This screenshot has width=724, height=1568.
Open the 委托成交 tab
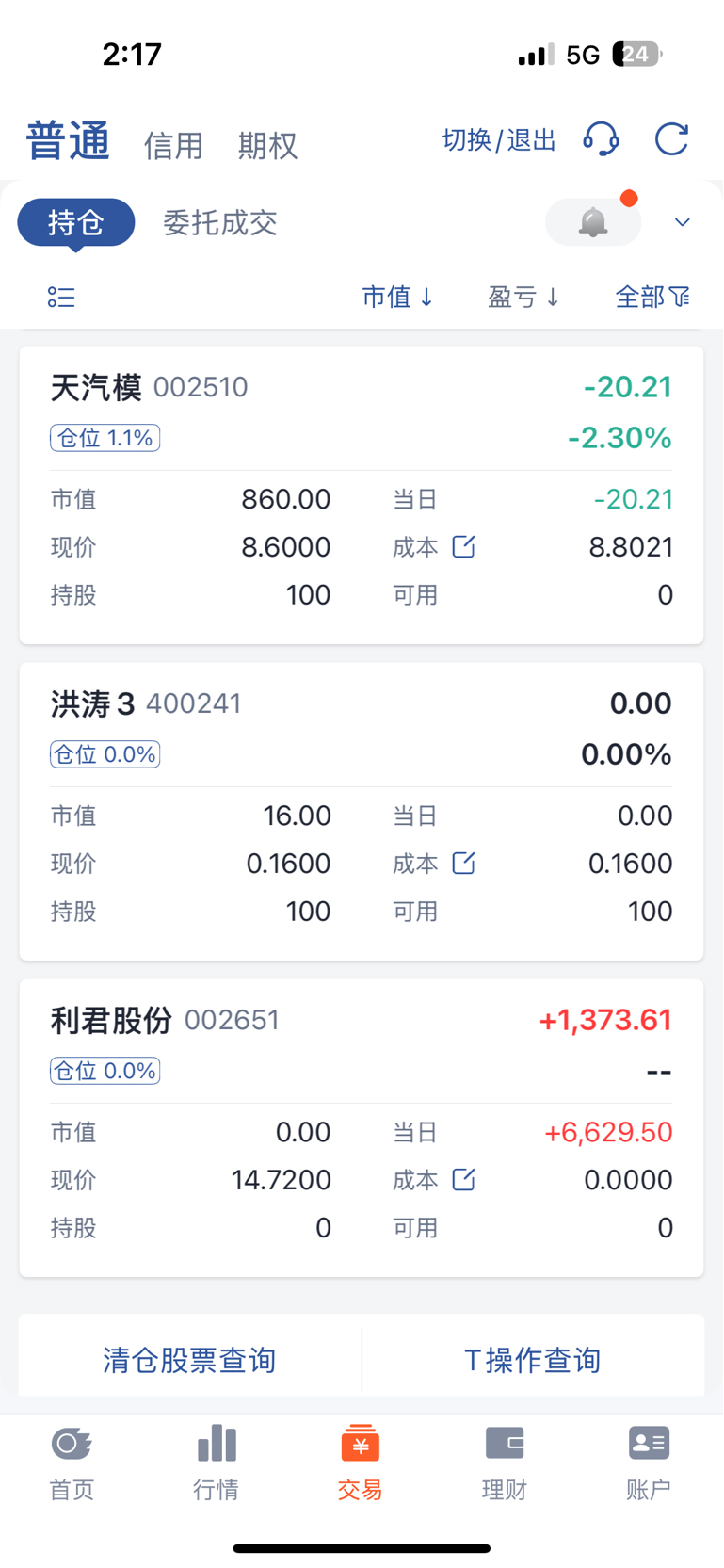click(220, 223)
